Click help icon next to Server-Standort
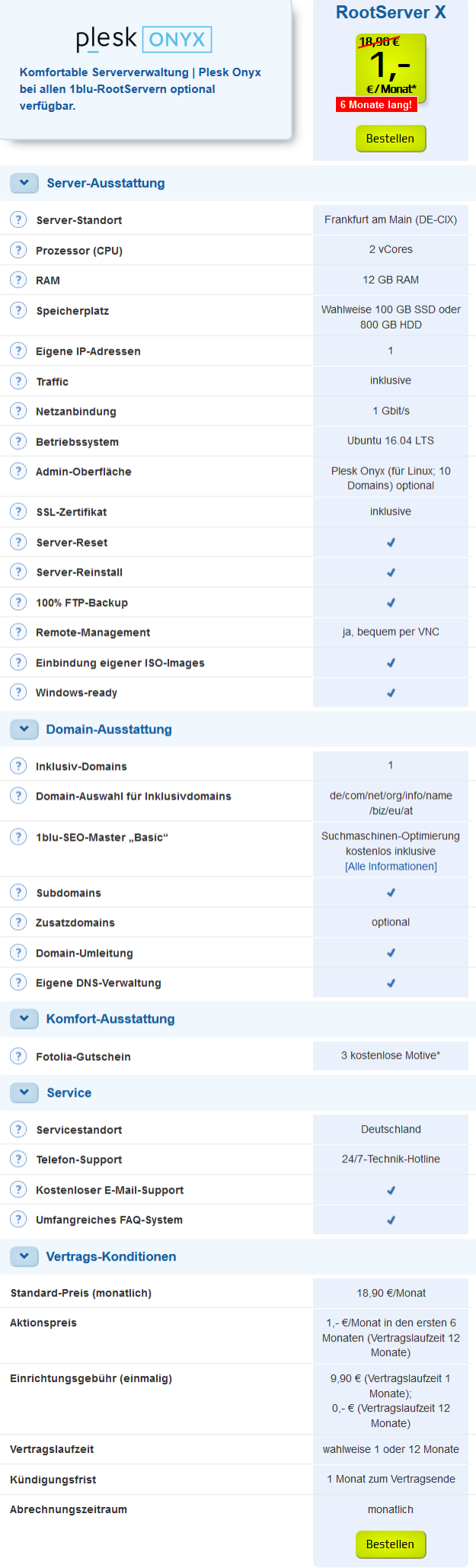 coord(18,220)
